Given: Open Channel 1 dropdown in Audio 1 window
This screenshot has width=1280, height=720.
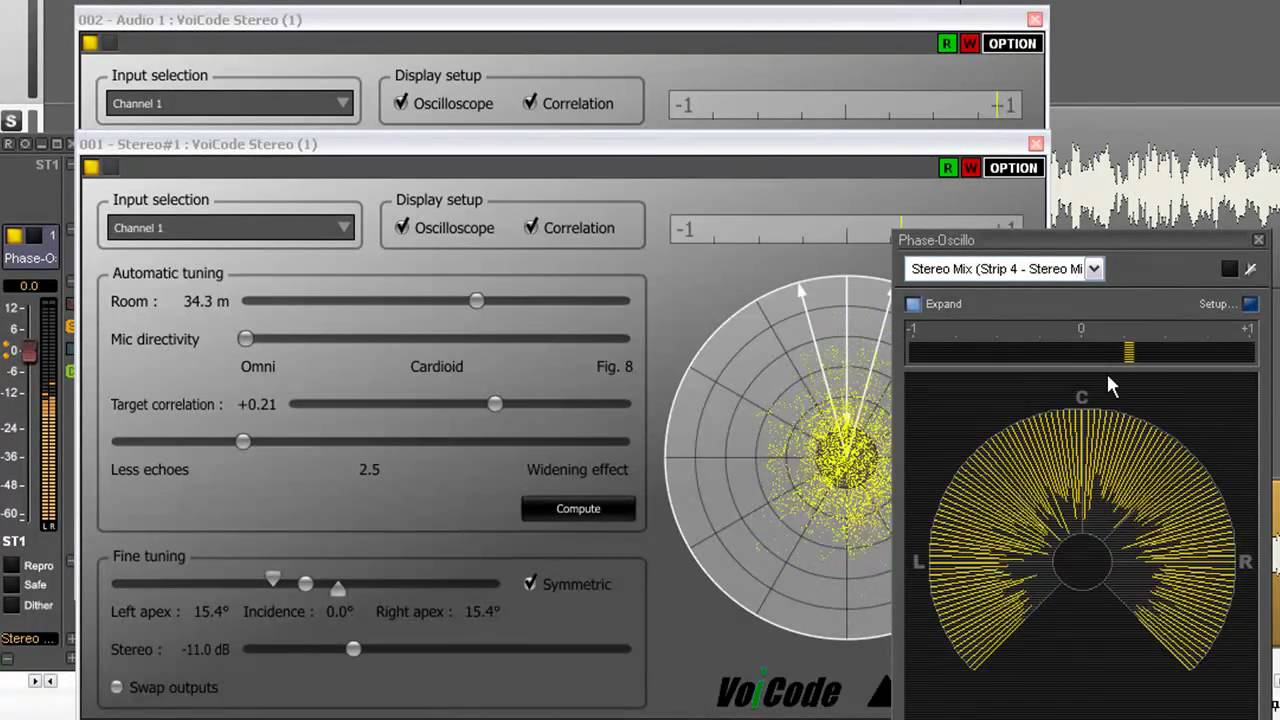Looking at the screenshot, I should coord(230,103).
